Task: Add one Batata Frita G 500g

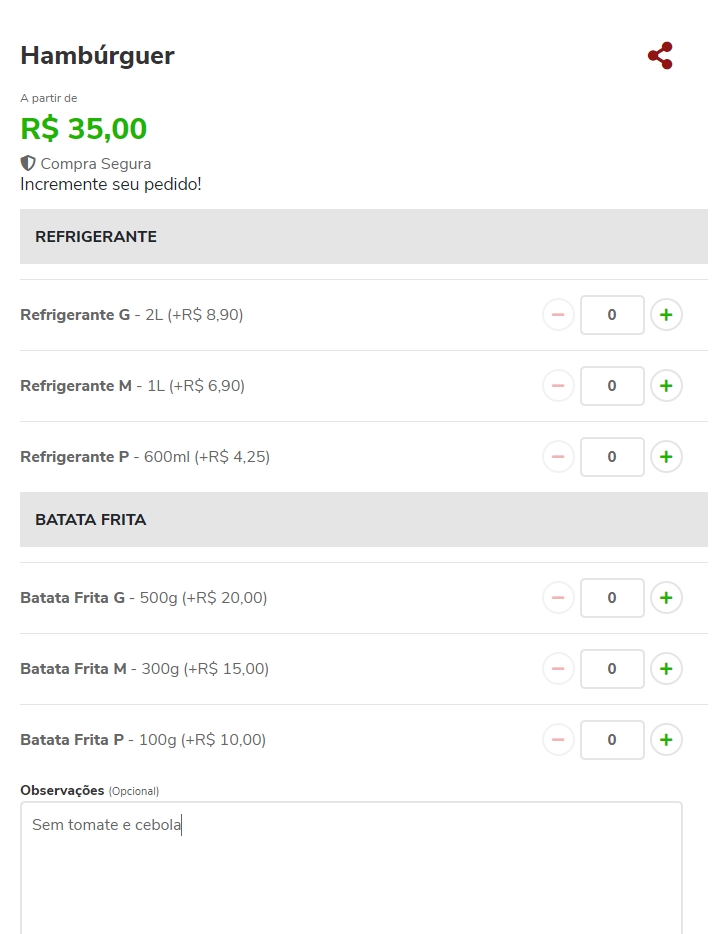Action: tap(666, 598)
